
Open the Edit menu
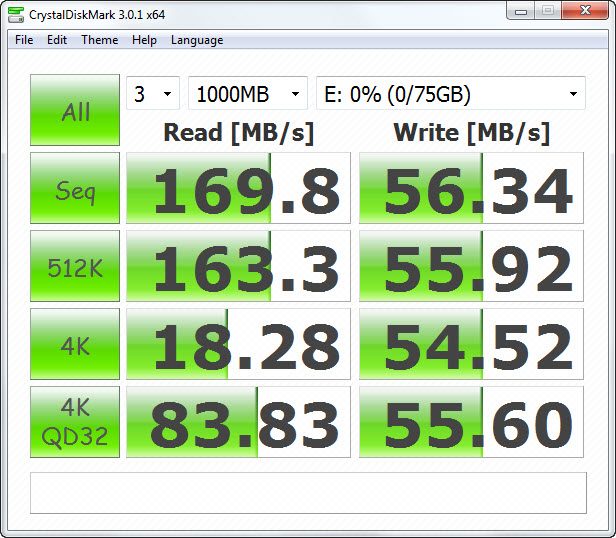tap(57, 40)
